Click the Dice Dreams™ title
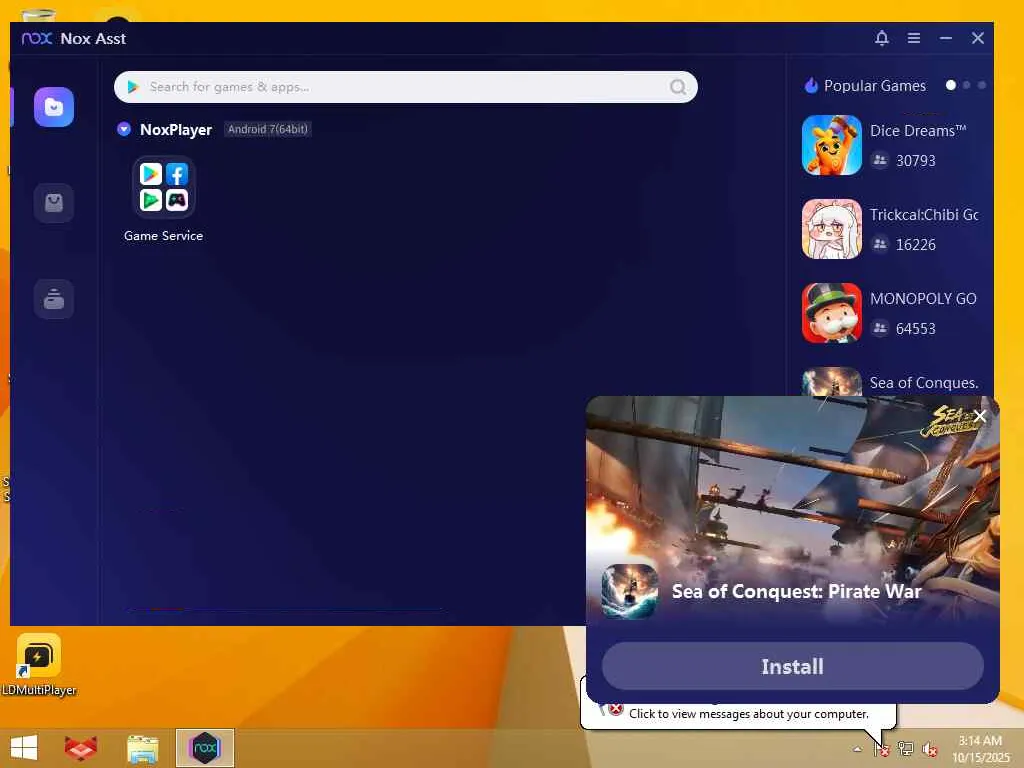Viewport: 1024px width, 768px height. (x=918, y=131)
